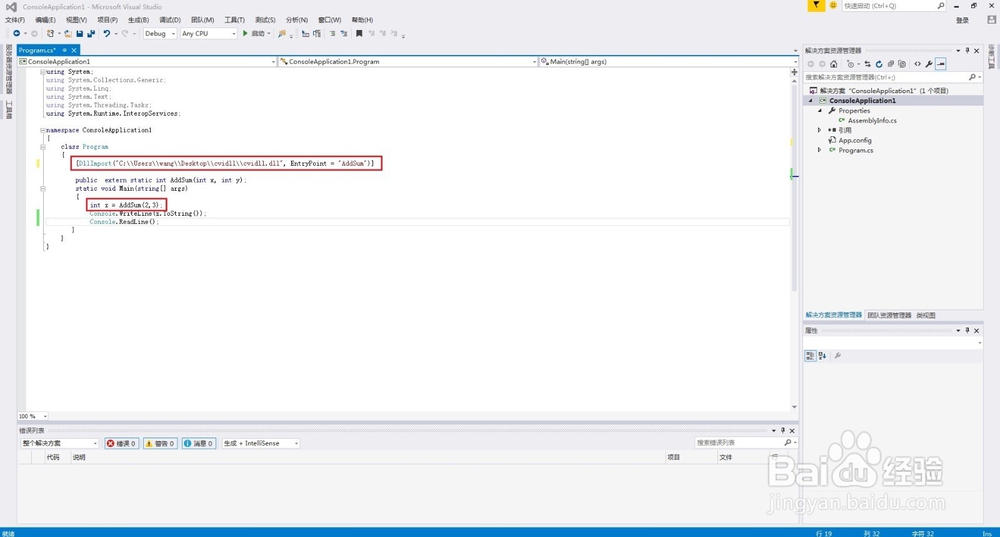This screenshot has height=537, width=1000.
Task: Click the Navigate Backward arrow icon
Action: click(17, 33)
